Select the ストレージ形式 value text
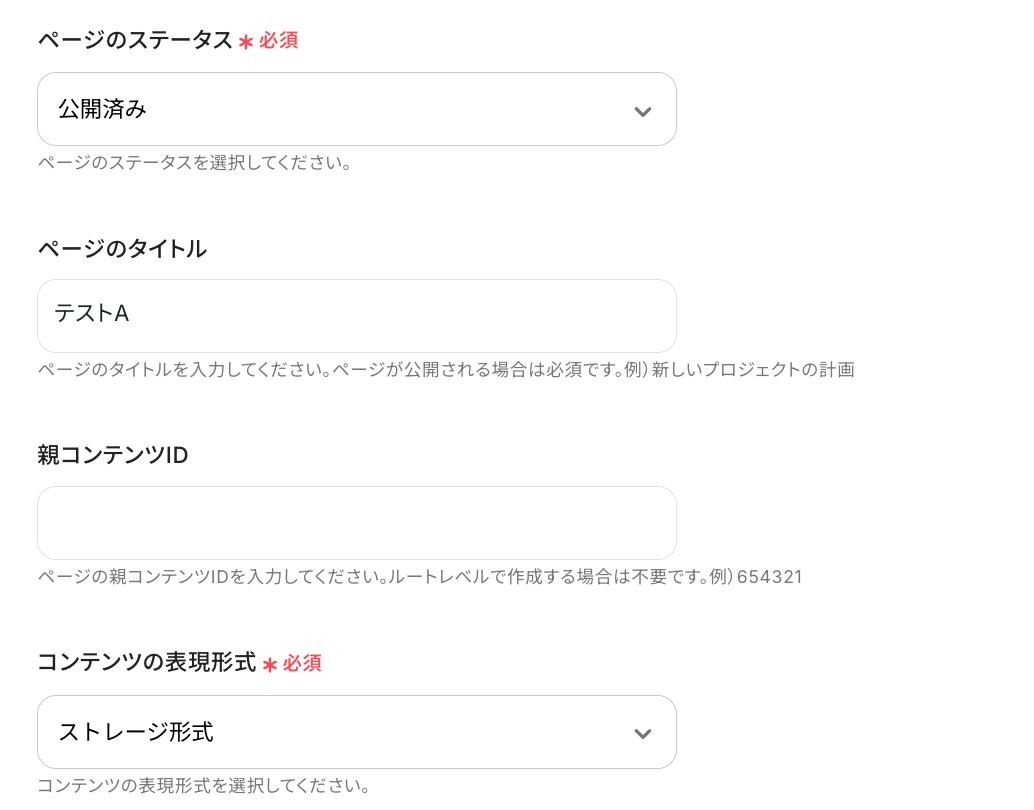Image resolution: width=1034 pixels, height=810 pixels. [x=136, y=732]
